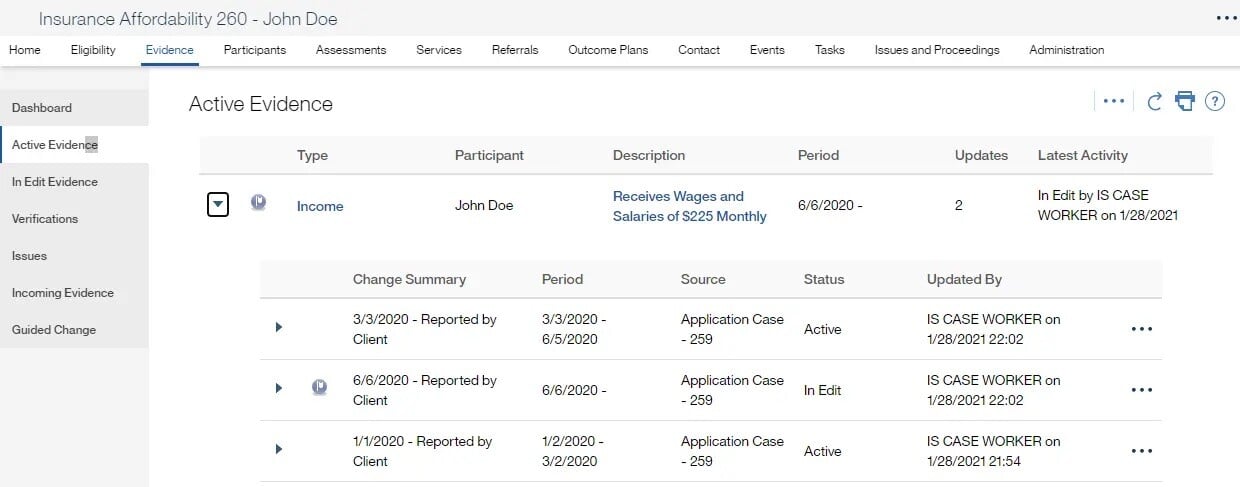The width and height of the screenshot is (1240, 487).
Task: Select Active status in 1/1/2020 row
Action: pos(823,451)
